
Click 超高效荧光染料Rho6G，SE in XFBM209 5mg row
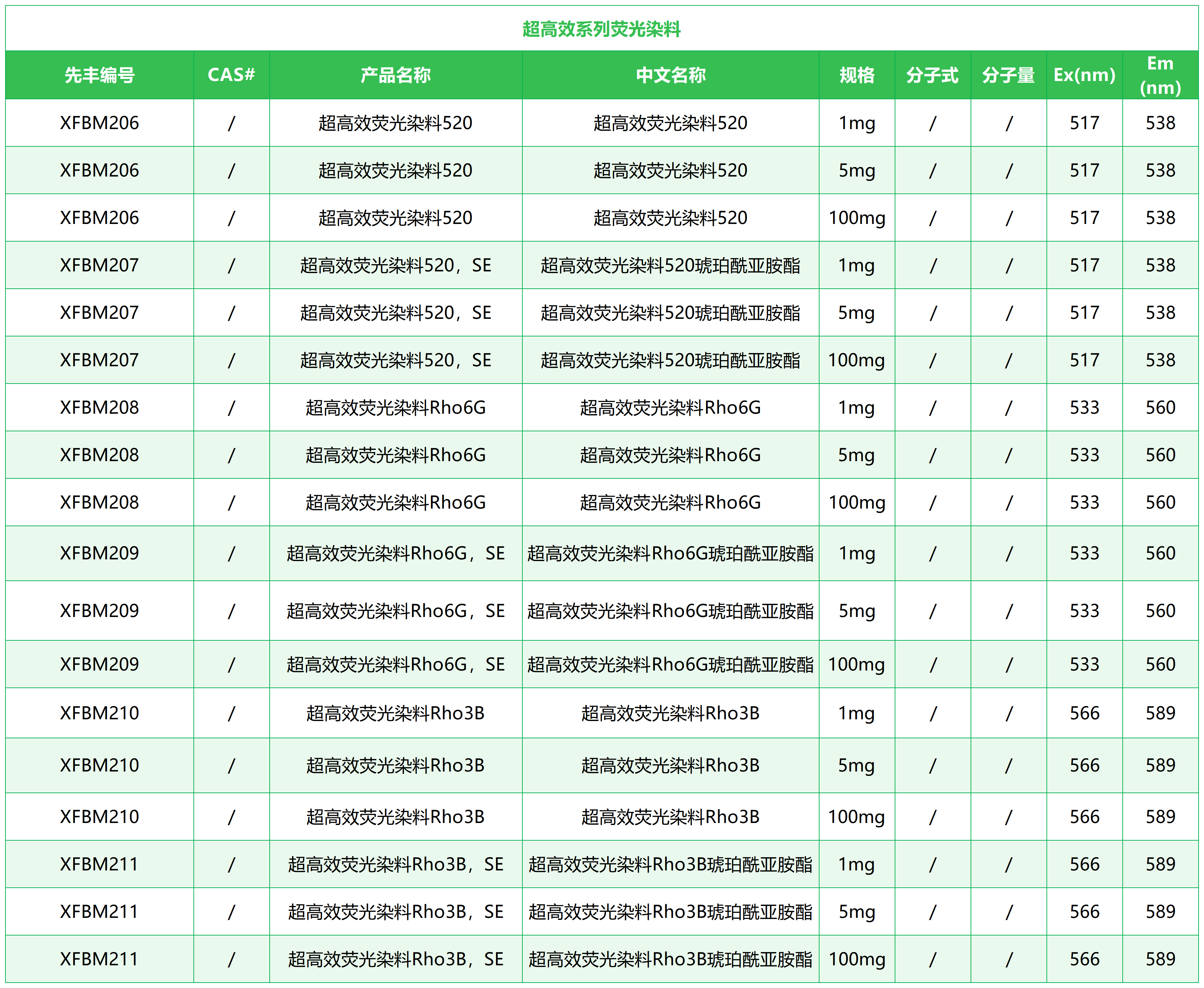pyautogui.click(x=395, y=611)
